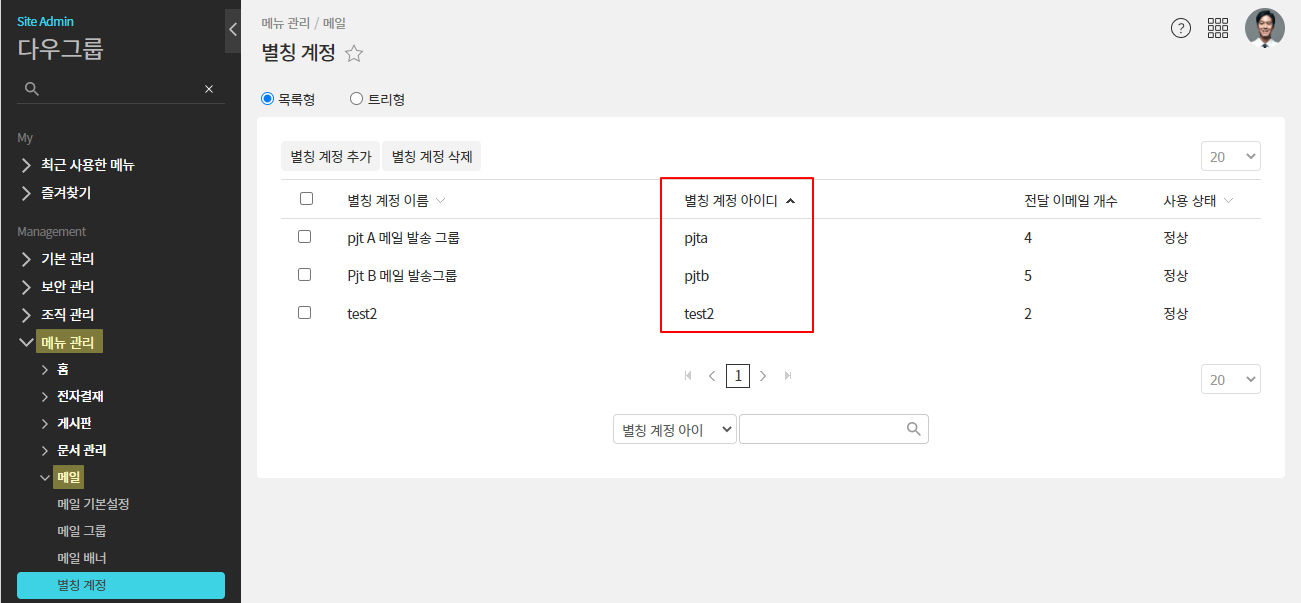The height and width of the screenshot is (603, 1301).
Task: Open the 메일 그룹 menu item
Action: click(82, 531)
